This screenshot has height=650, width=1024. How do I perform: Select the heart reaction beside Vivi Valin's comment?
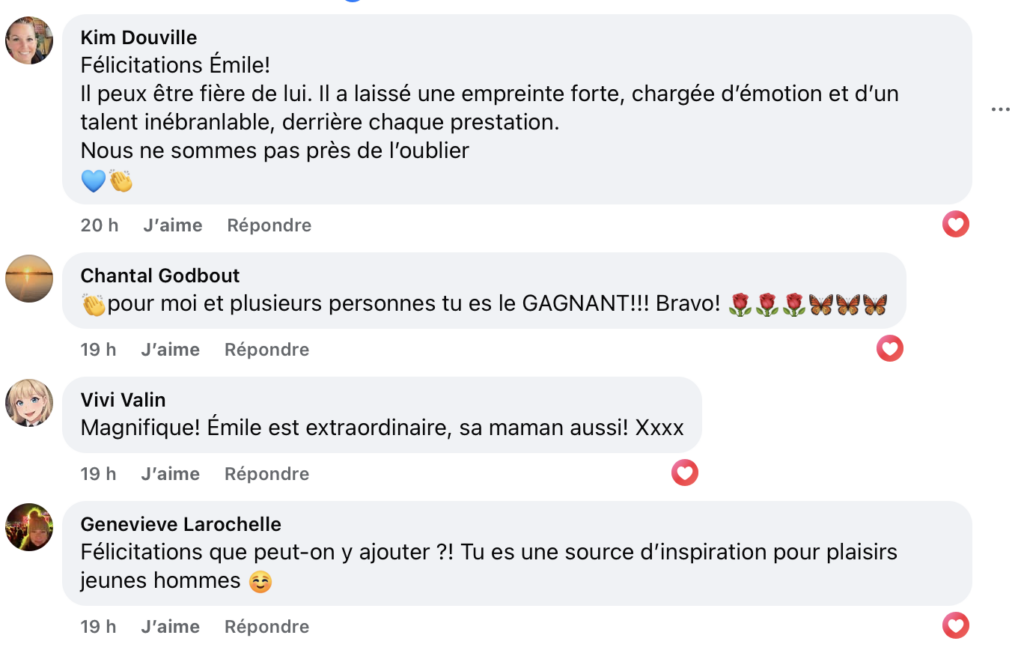click(x=684, y=473)
